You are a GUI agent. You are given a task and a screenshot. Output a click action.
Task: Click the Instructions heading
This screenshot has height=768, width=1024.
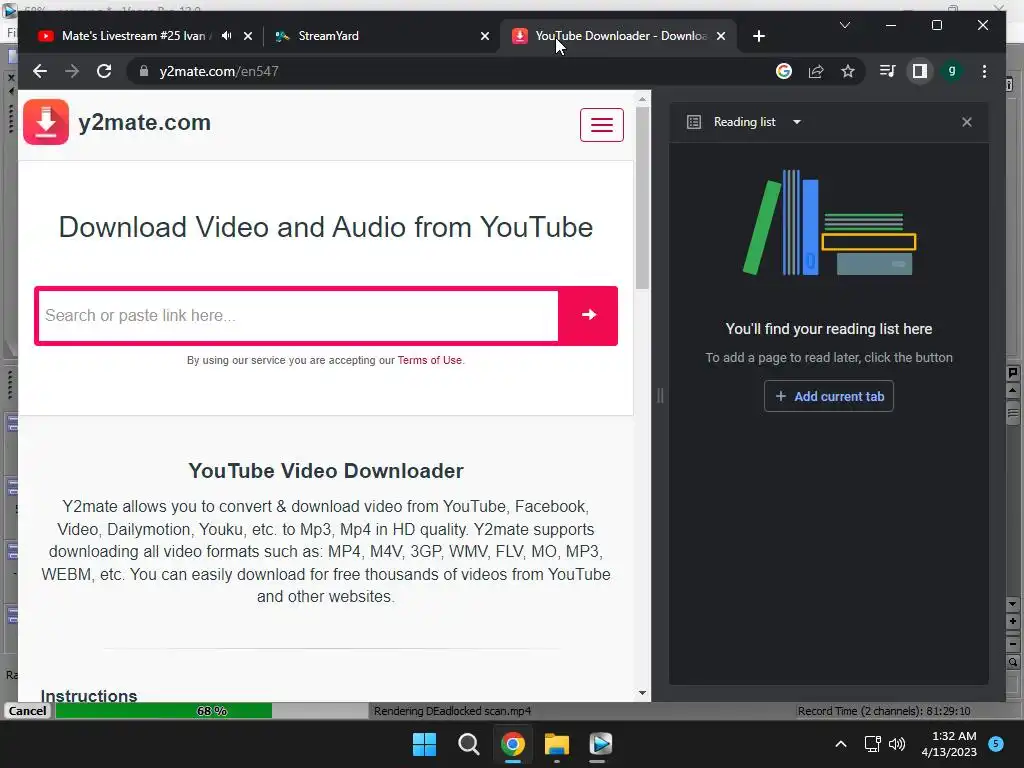(89, 696)
